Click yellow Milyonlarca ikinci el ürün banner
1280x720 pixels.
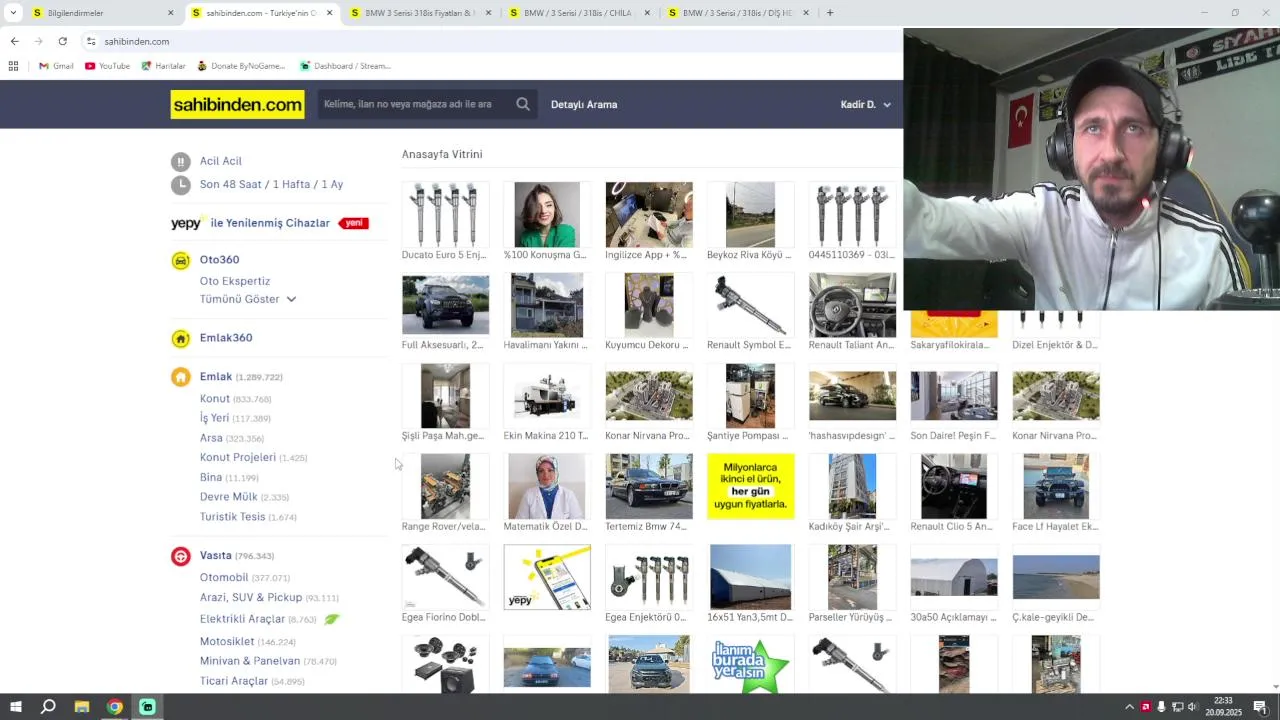[750, 486]
